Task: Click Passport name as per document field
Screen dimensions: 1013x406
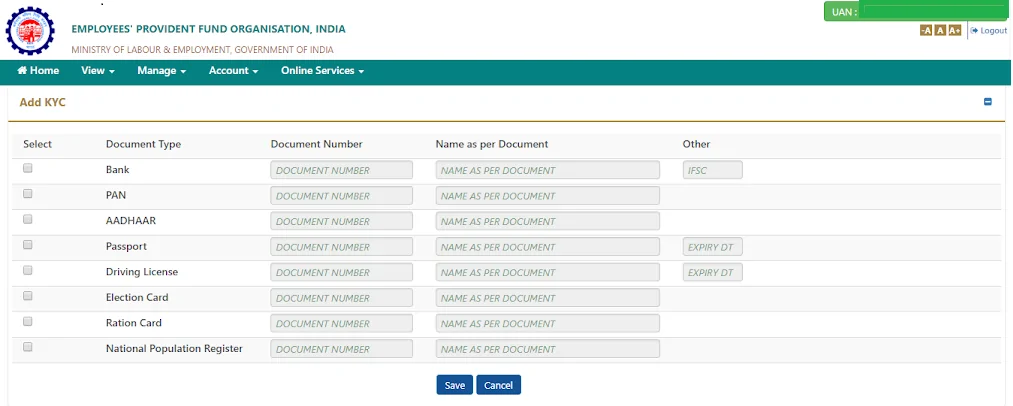Action: (x=548, y=247)
